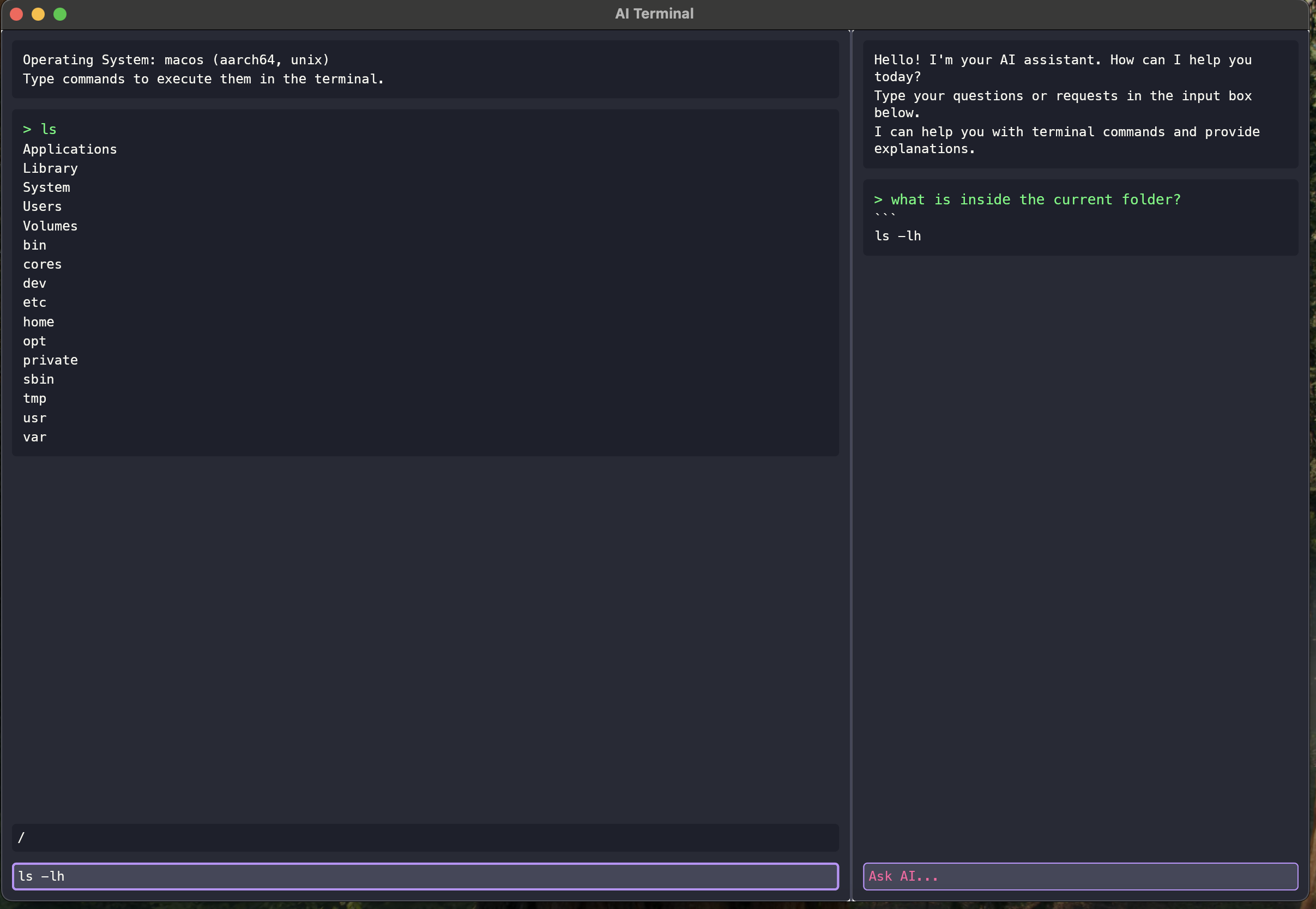
Task: Click 'var' in the directory listing
Action: click(x=34, y=437)
